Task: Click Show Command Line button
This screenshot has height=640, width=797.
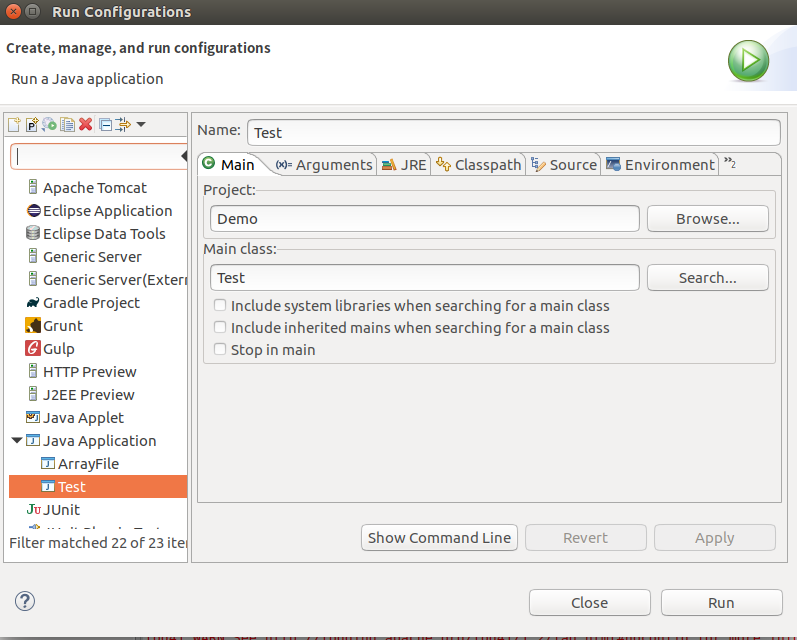Action: (439, 537)
